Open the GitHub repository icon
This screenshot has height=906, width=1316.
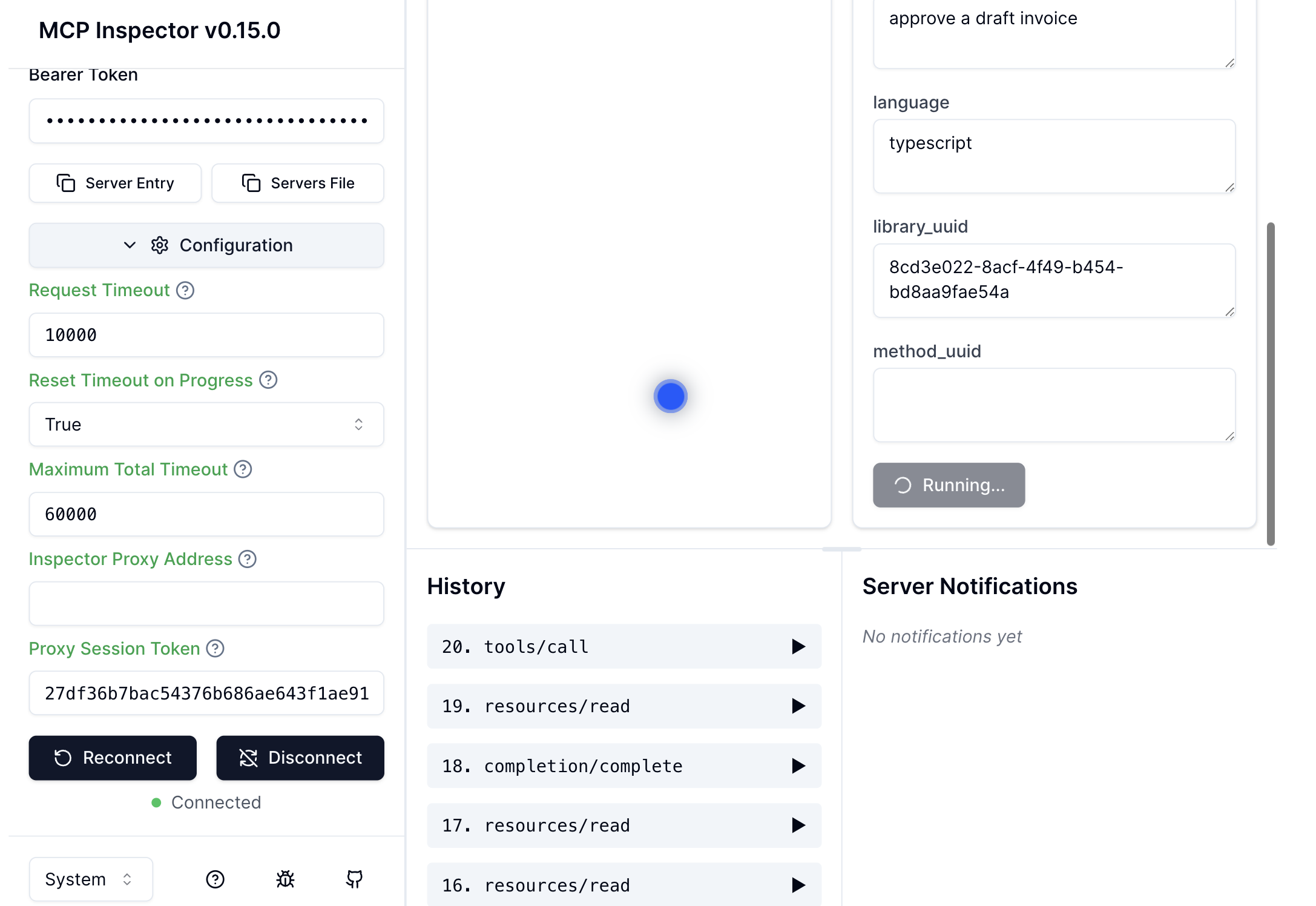click(x=355, y=879)
